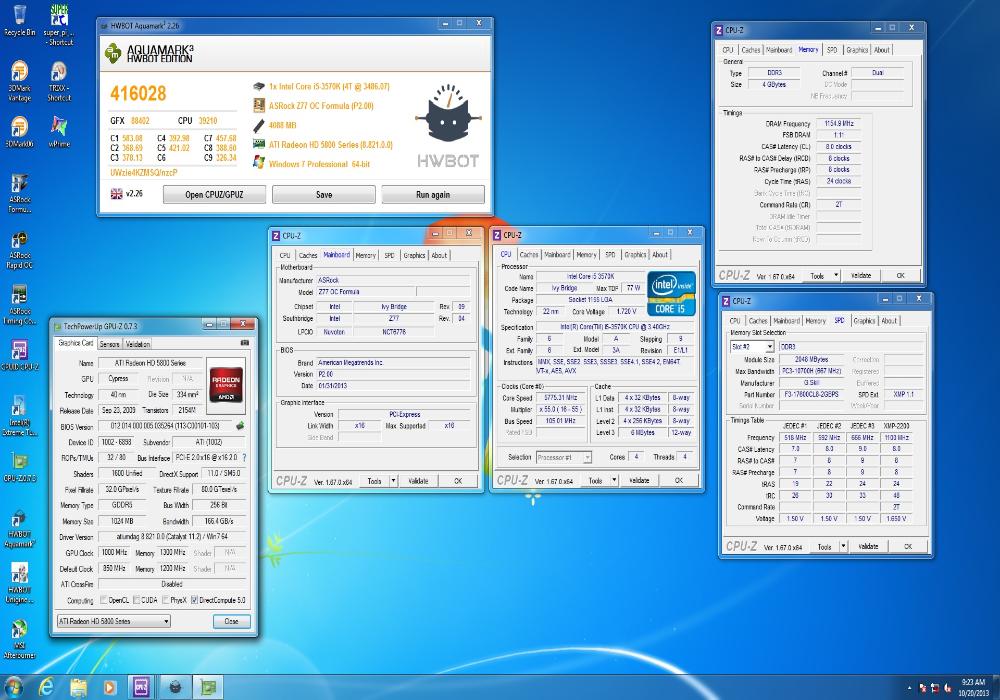Toggle the PhysX checkbox in GPU-Z
The height and width of the screenshot is (700, 1000).
(x=166, y=600)
